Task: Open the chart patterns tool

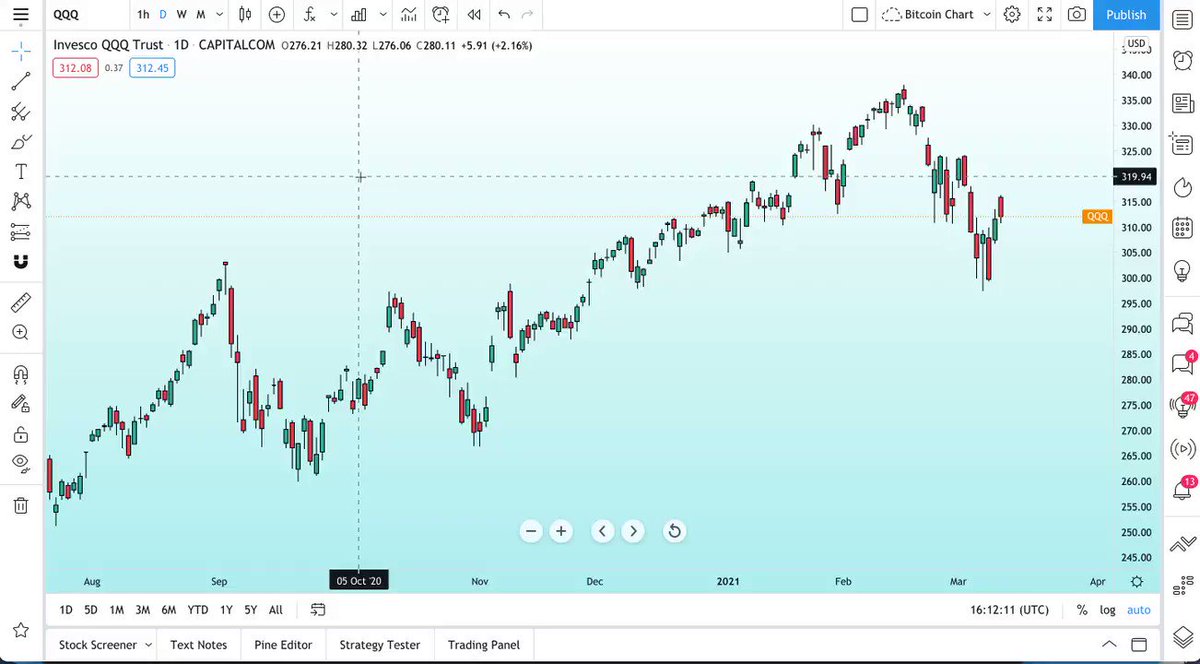Action: [x=21, y=201]
